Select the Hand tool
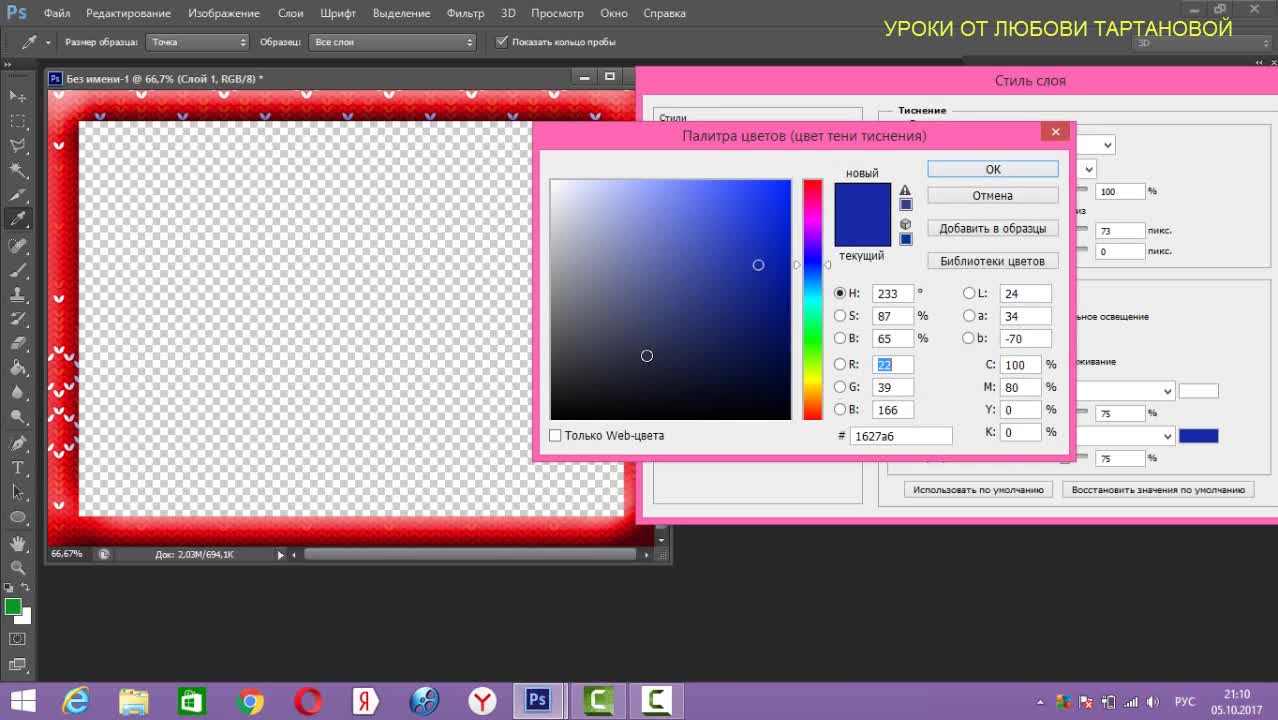 click(18, 543)
